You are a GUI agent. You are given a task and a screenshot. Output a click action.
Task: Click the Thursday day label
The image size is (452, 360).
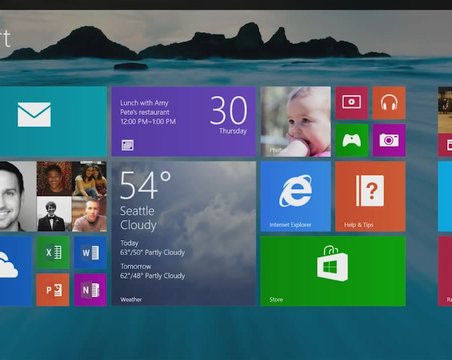tap(233, 131)
